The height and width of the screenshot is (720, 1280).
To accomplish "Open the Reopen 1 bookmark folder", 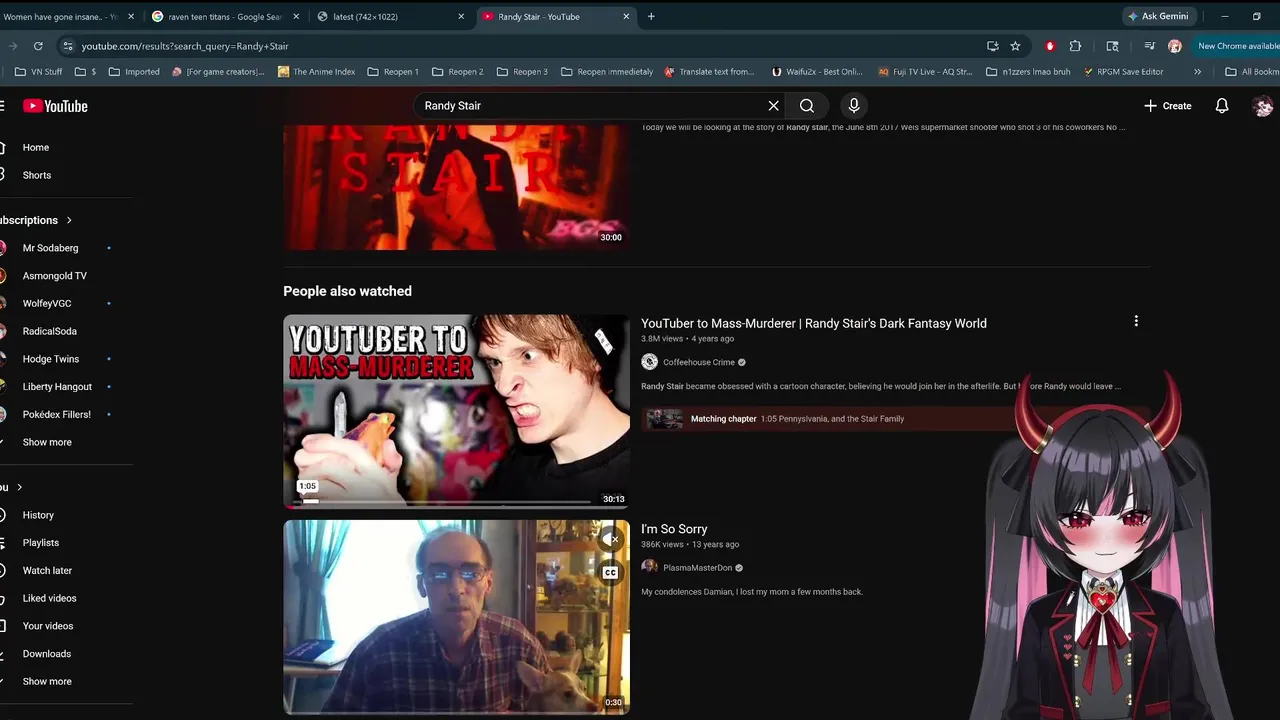I will point(393,72).
